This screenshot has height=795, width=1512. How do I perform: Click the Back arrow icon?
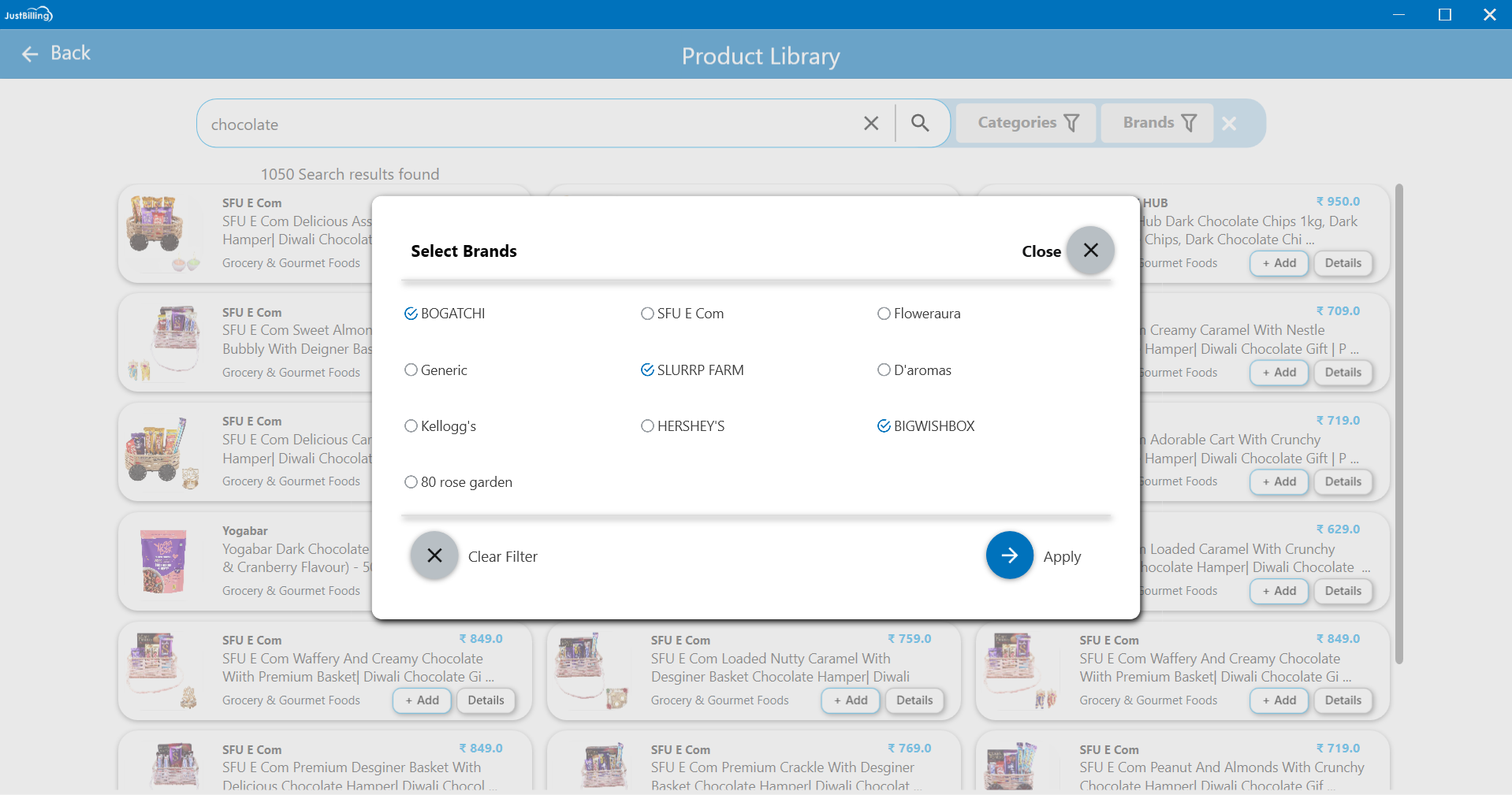click(x=30, y=54)
